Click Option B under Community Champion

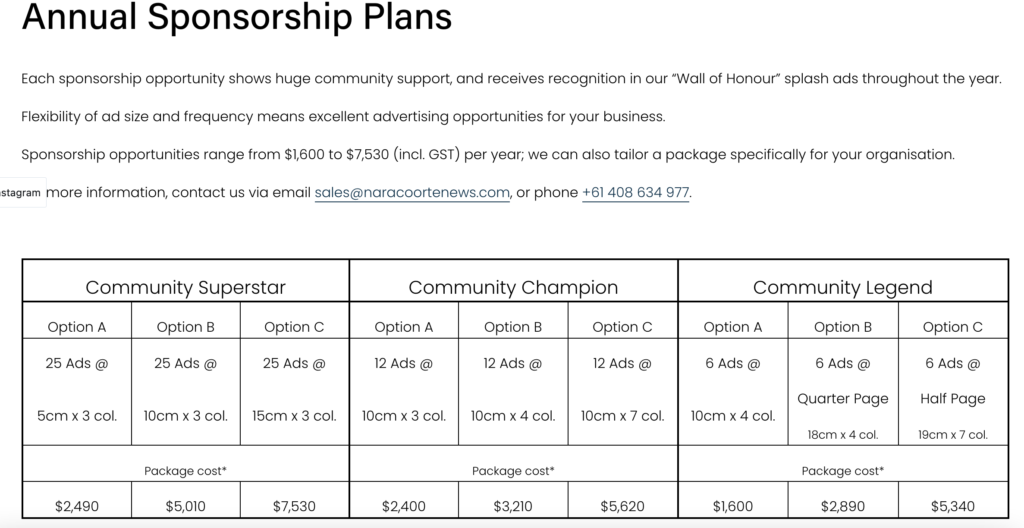tap(513, 327)
